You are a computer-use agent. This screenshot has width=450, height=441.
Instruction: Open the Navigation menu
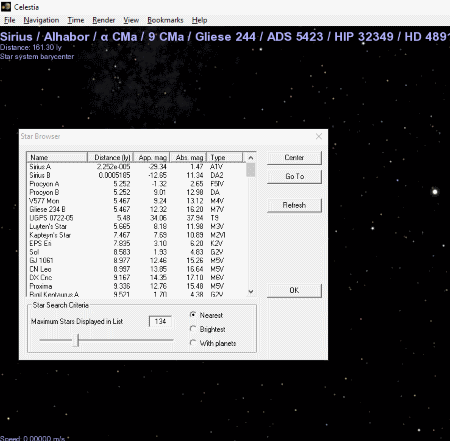pos(41,20)
